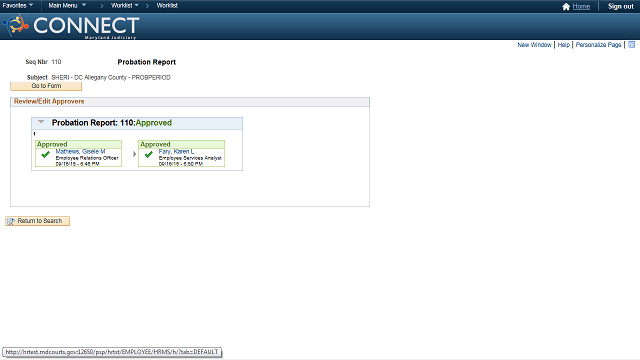The width and height of the screenshot is (640, 360).
Task: Click green checkmark beside Mathews, Gisele M
Action: point(45,154)
